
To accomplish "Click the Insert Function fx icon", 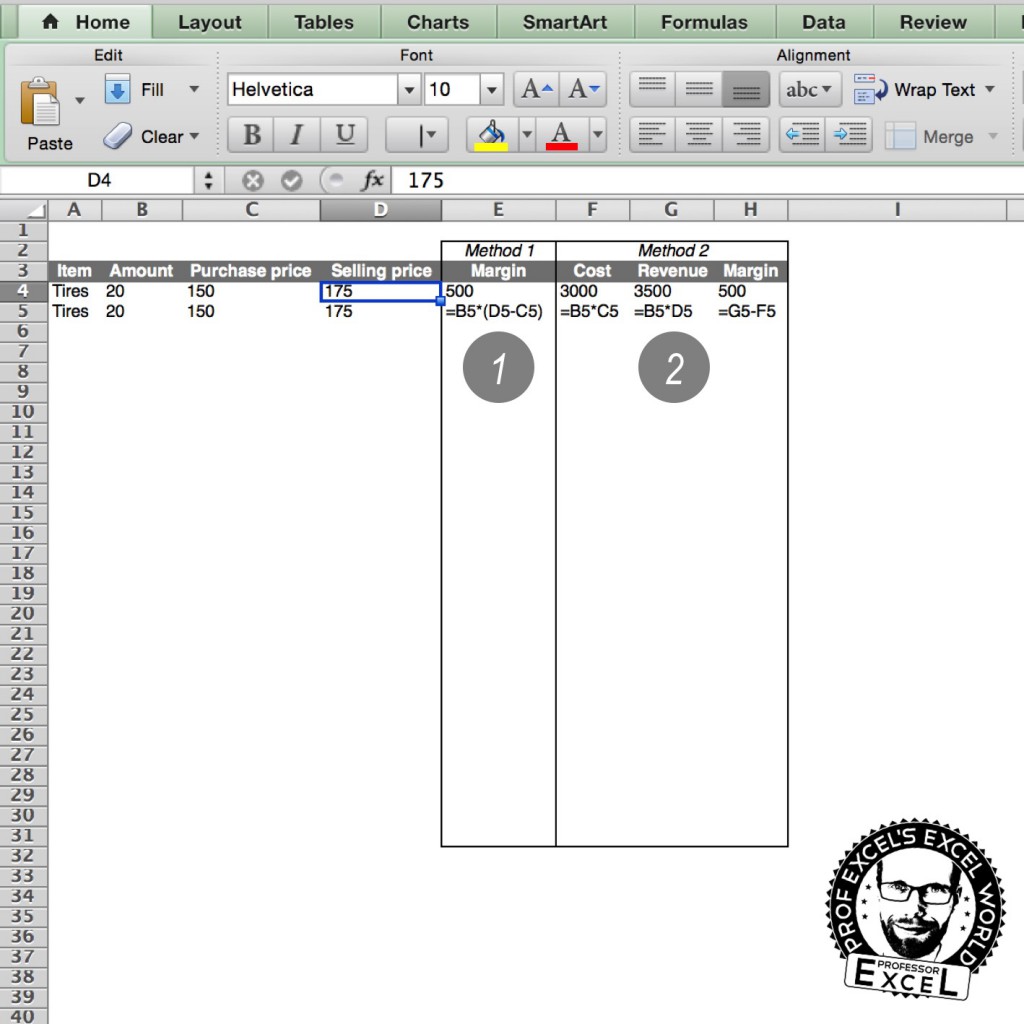I will pos(374,181).
